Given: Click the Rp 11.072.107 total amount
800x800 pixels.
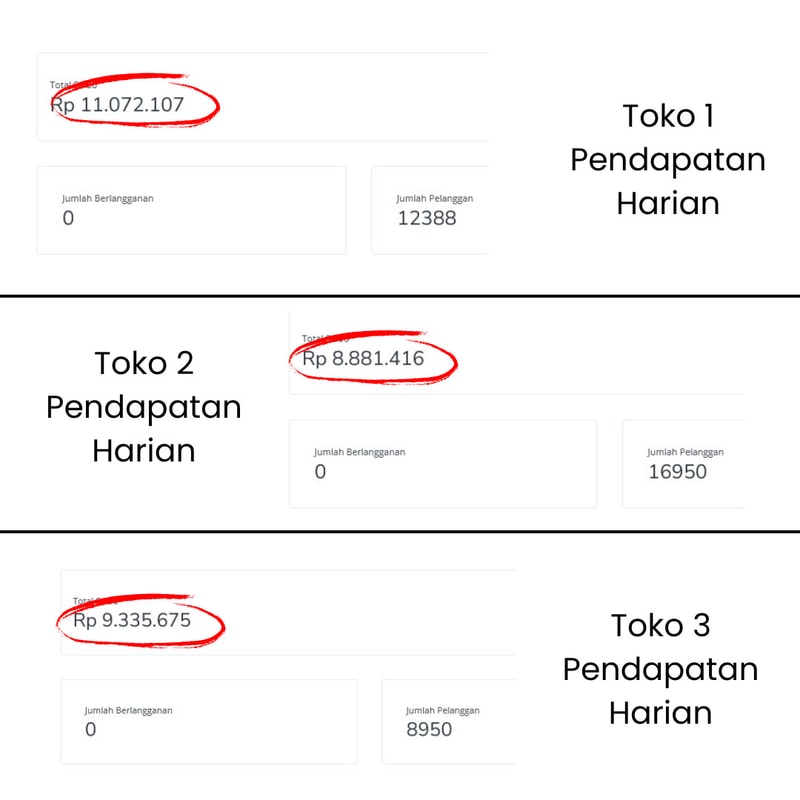Looking at the screenshot, I should [x=117, y=105].
